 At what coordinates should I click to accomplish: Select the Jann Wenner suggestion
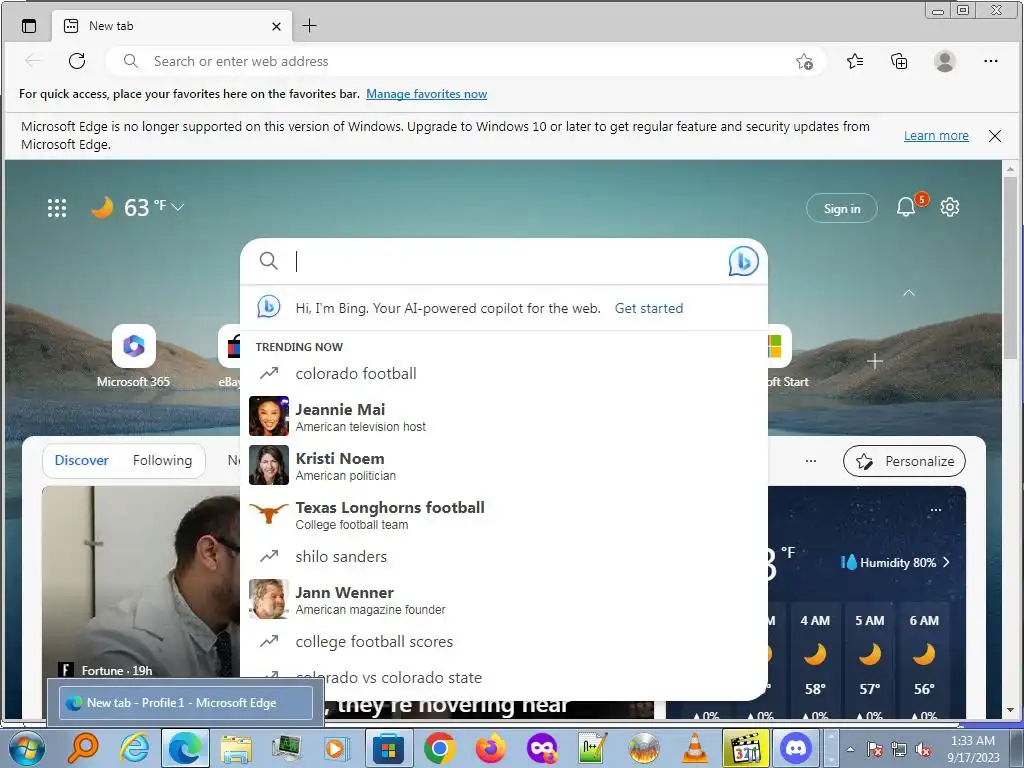[504, 599]
